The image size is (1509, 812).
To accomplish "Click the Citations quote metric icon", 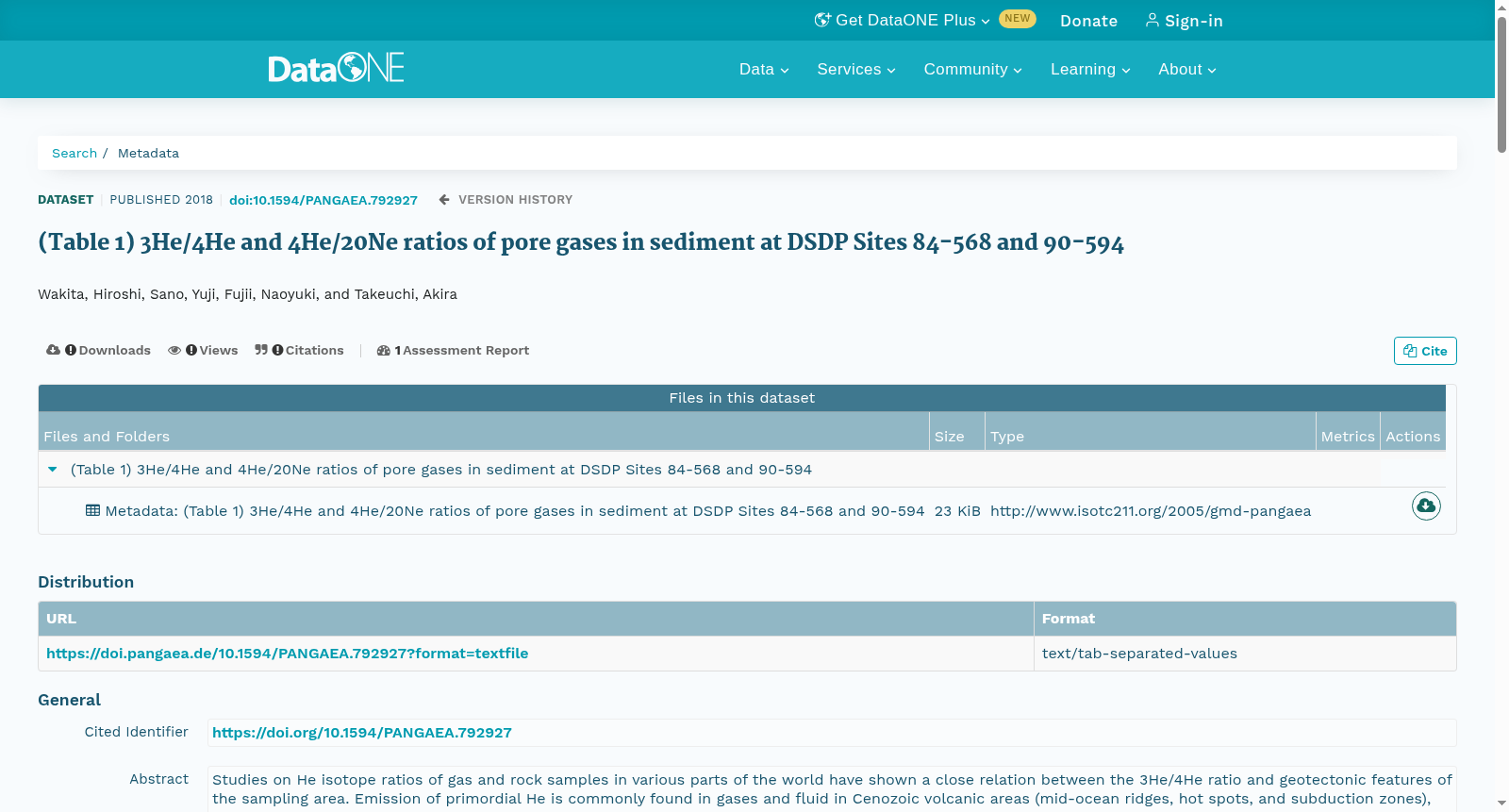I will coord(261,350).
